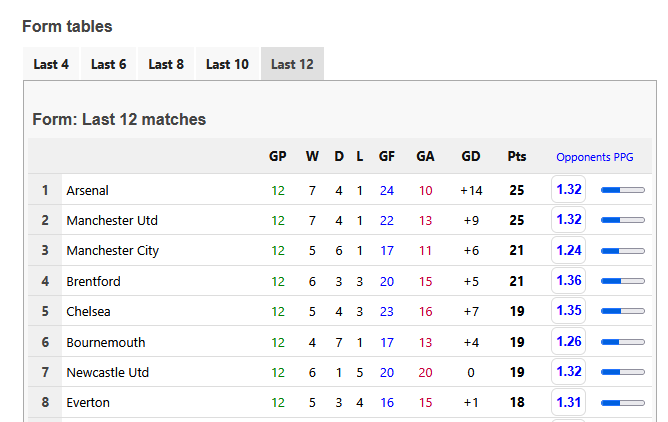Image resolution: width=668 pixels, height=422 pixels.
Task: Click Arsenal's 1.32 opponents PPG box
Action: (568, 189)
